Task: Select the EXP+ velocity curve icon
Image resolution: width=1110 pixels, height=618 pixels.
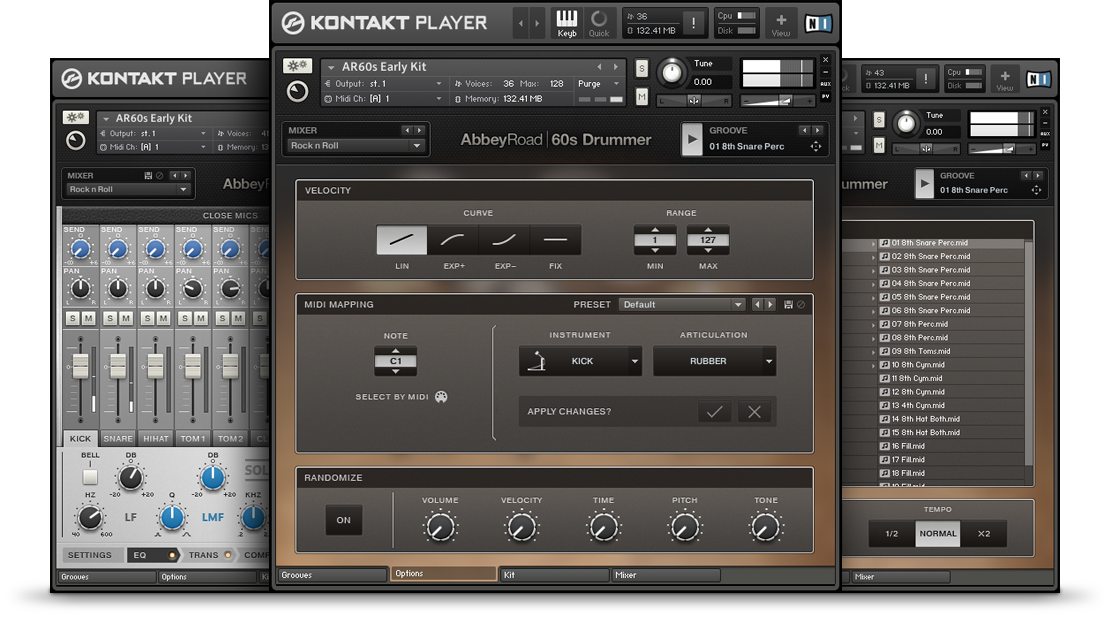Action: click(x=452, y=240)
